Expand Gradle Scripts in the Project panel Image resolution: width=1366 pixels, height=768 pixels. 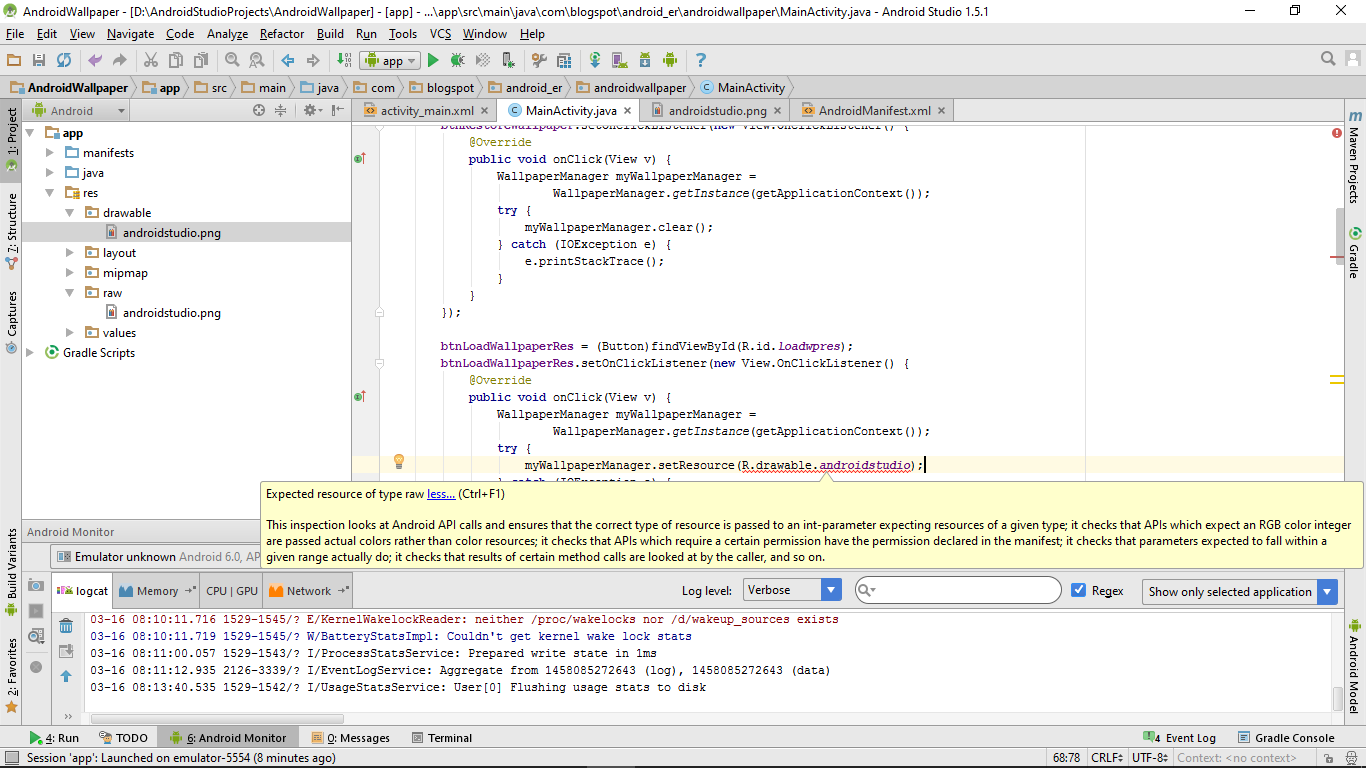pos(30,352)
